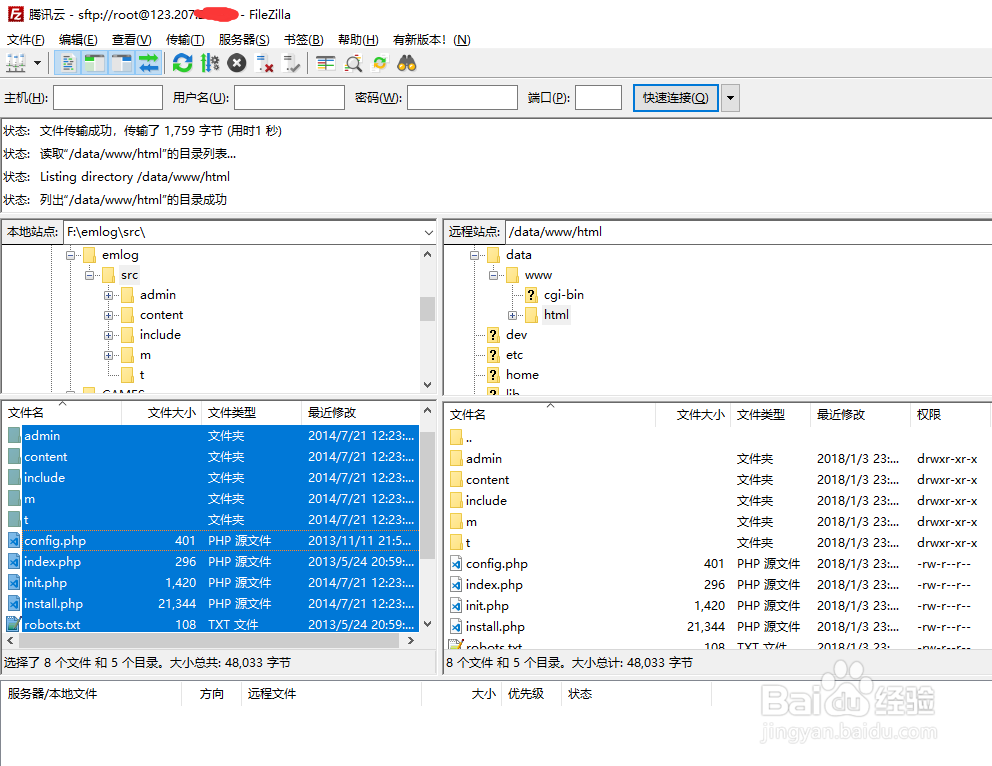Search for remote files with Find files
This screenshot has height=766, width=992.
(x=406, y=62)
